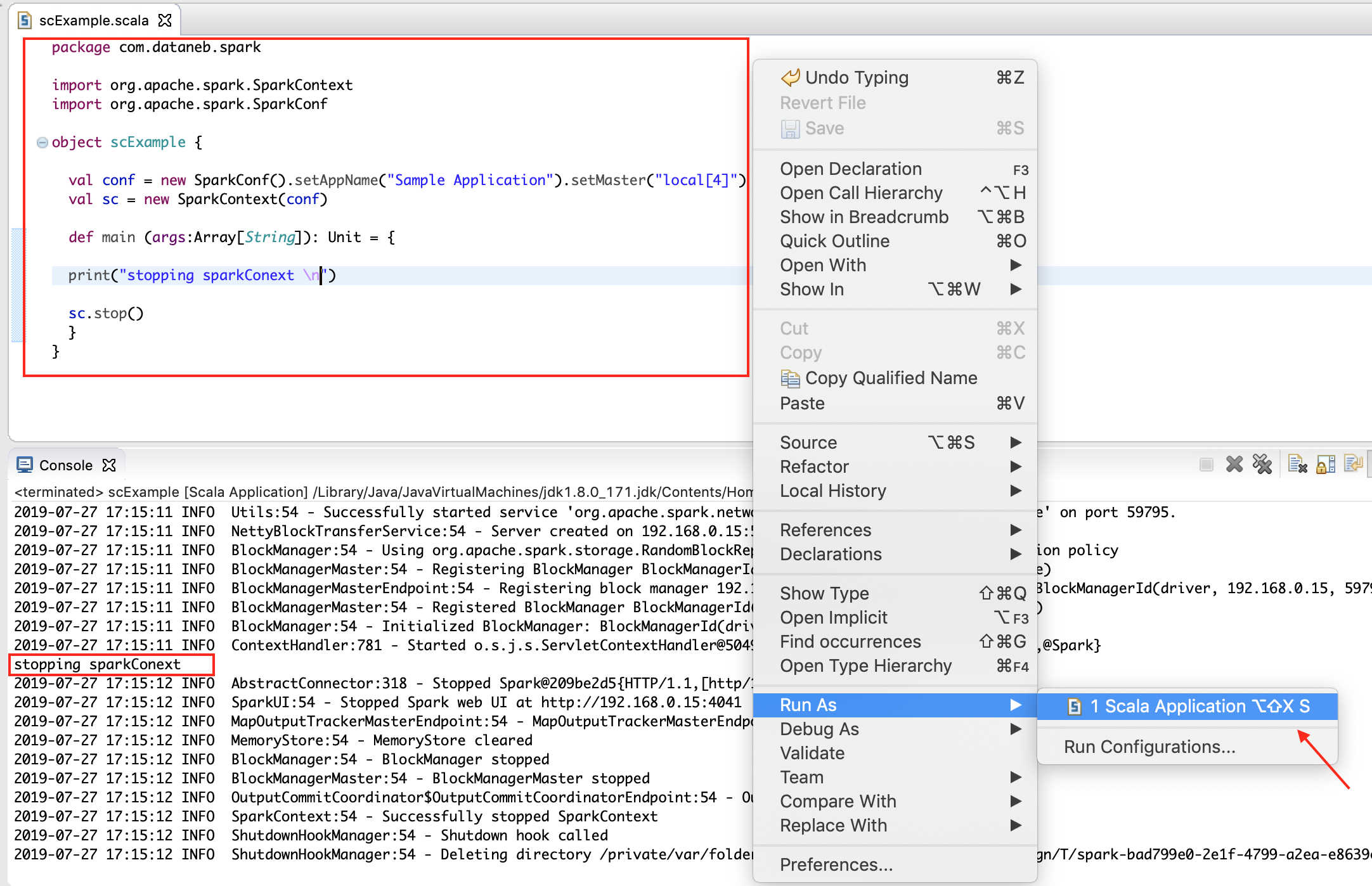Viewport: 1372px width, 886px height.
Task: Click the terminated scExample launch label
Action: (x=384, y=492)
